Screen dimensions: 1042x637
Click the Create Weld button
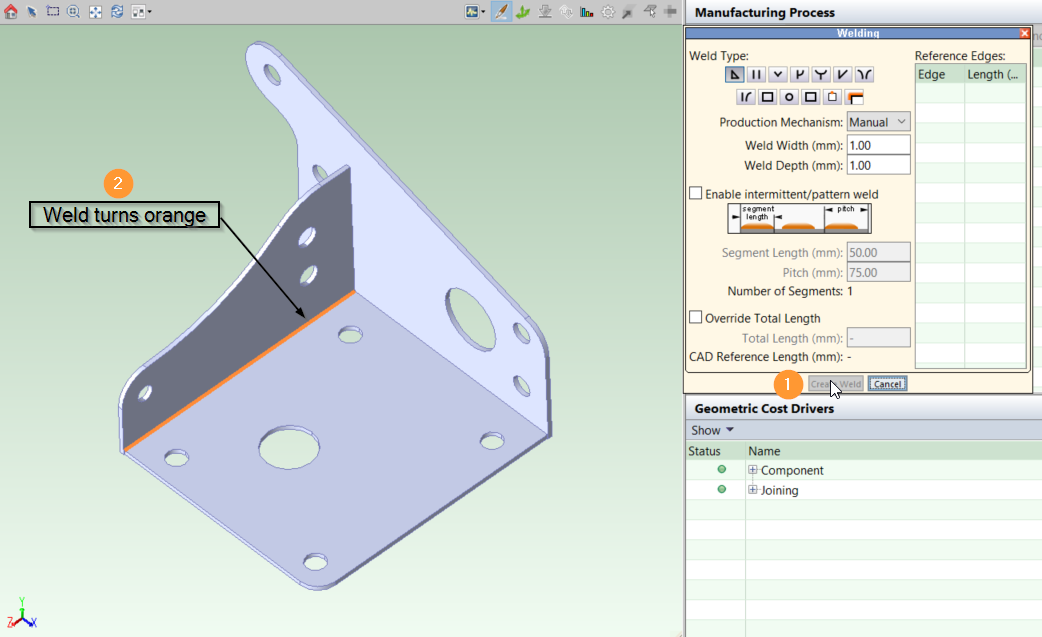(835, 384)
